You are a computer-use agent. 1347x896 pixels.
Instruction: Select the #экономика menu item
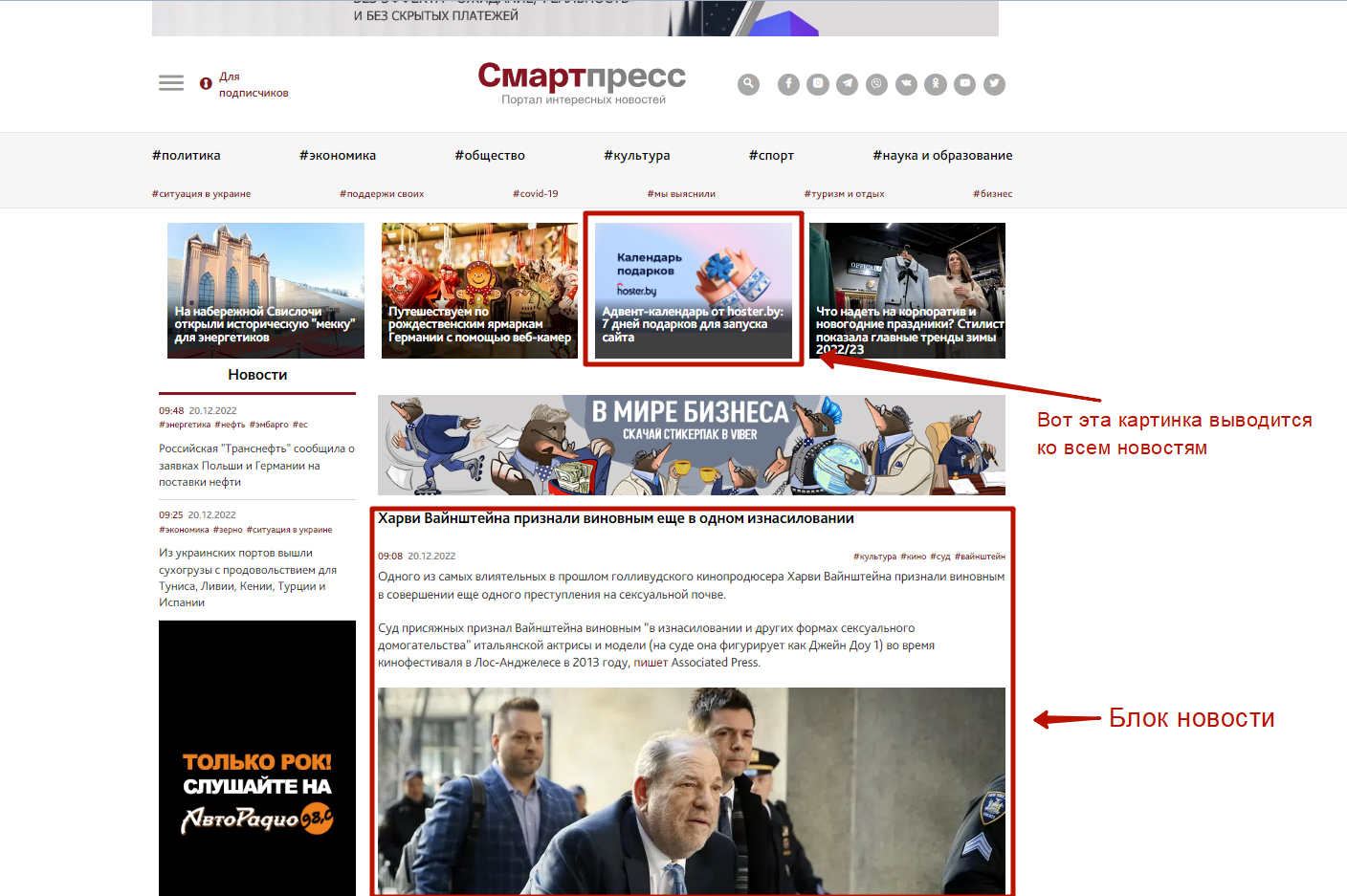click(x=338, y=156)
